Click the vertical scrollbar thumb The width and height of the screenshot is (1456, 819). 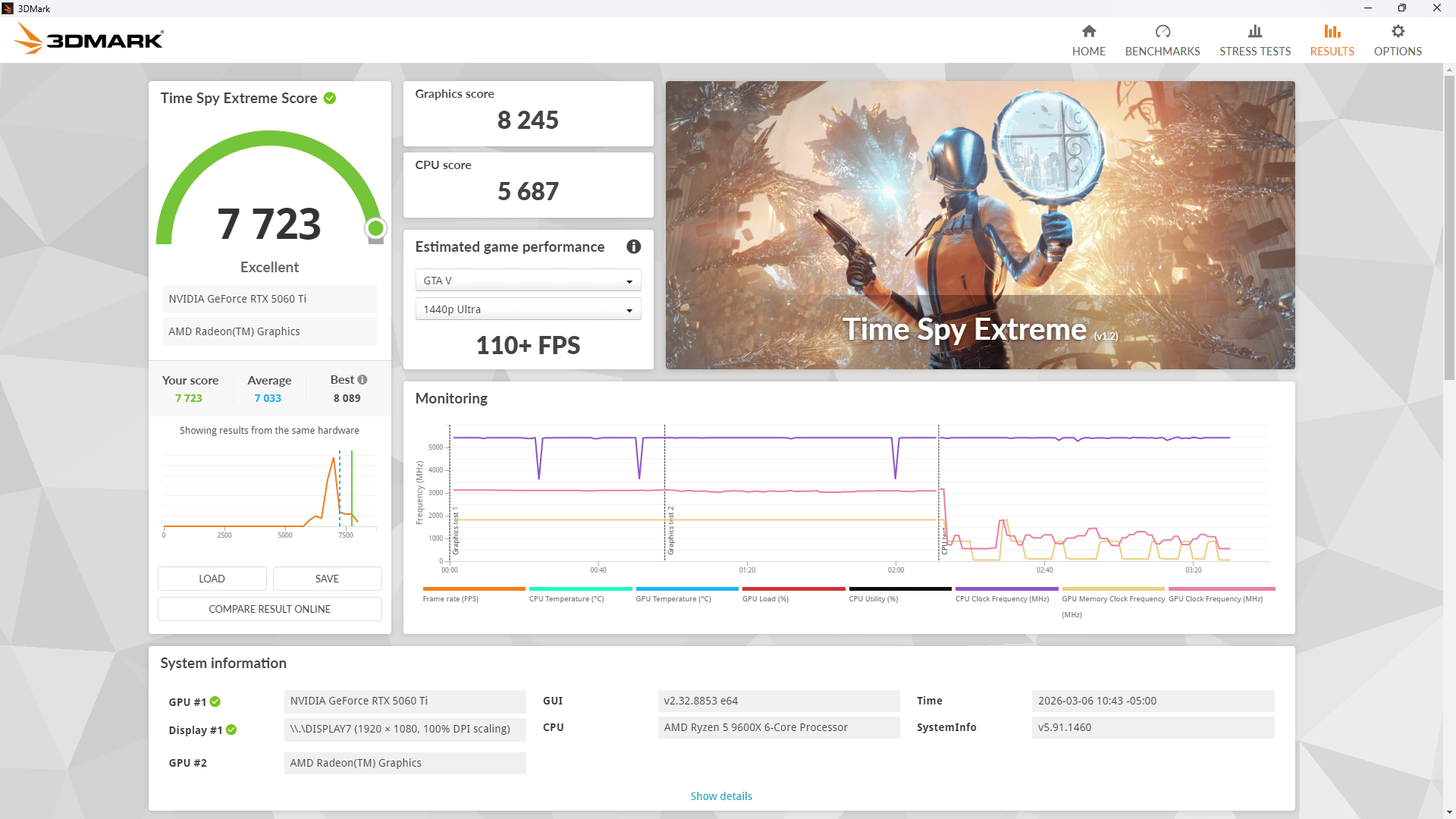coord(1449,227)
